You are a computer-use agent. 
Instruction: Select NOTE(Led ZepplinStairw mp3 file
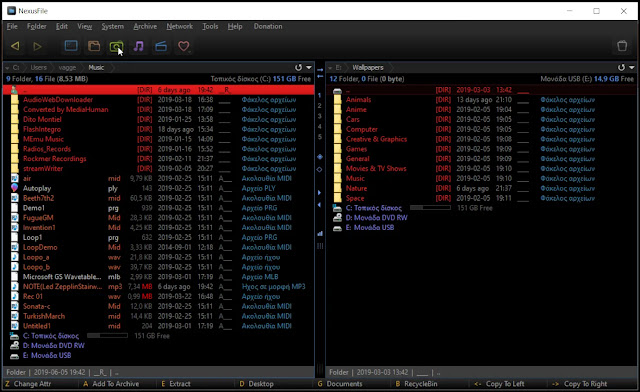click(158, 287)
